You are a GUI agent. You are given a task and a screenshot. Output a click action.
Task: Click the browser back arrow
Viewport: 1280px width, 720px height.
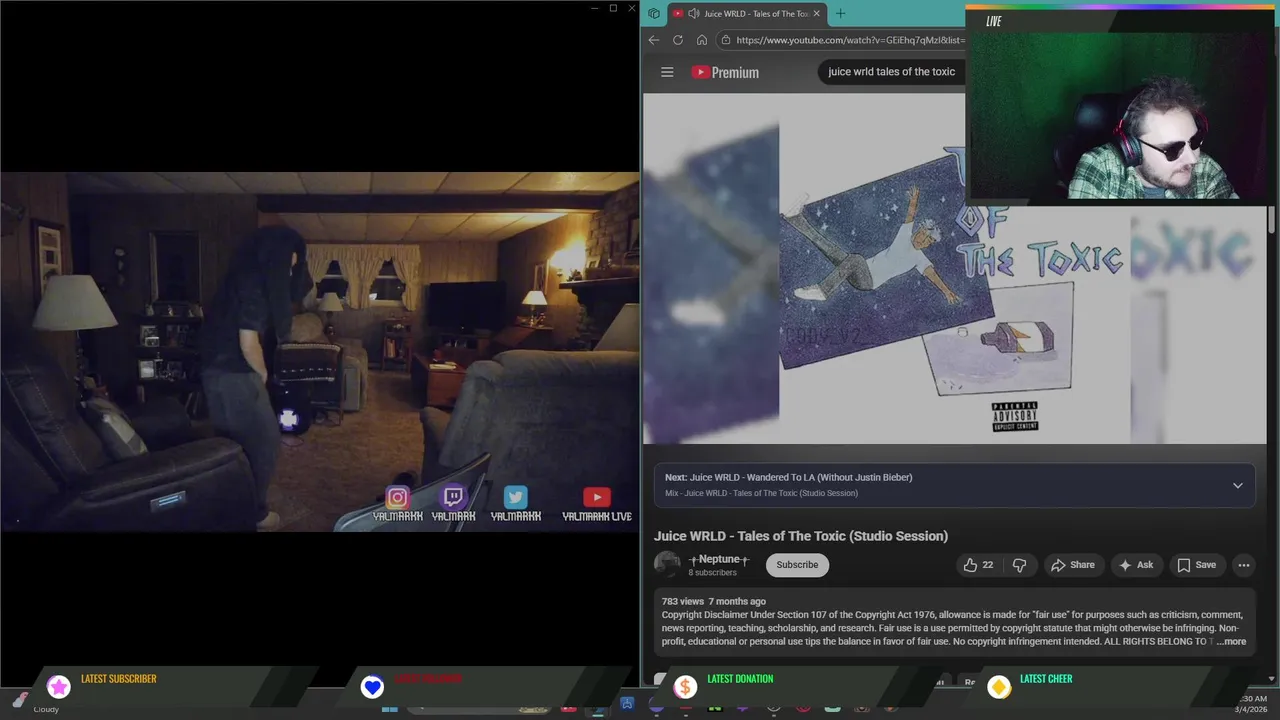tap(654, 40)
